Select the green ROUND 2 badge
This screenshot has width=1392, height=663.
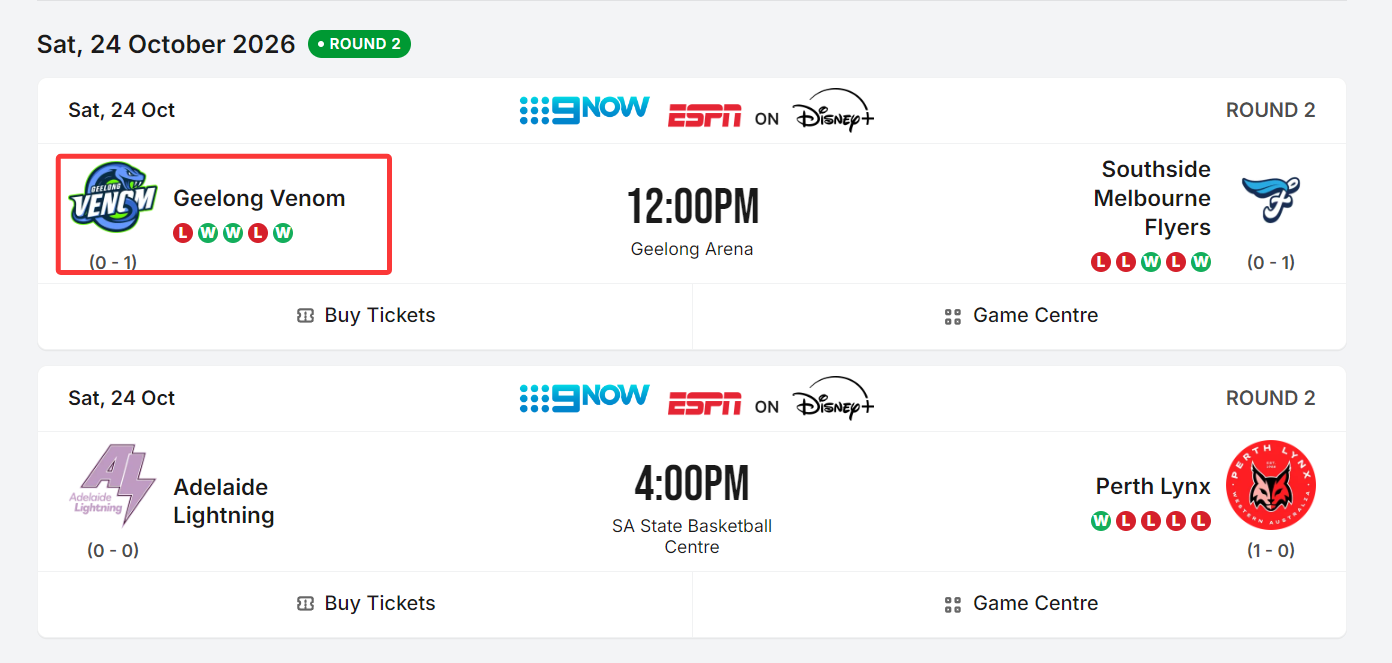coord(359,44)
